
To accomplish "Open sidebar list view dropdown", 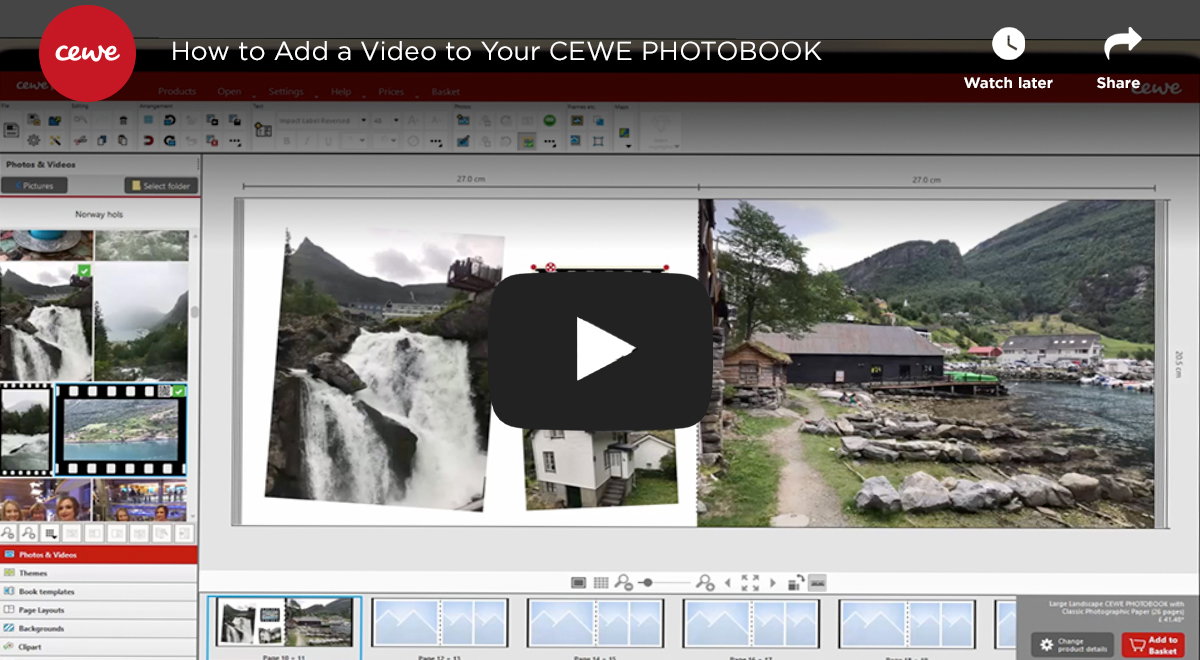I will [49, 533].
